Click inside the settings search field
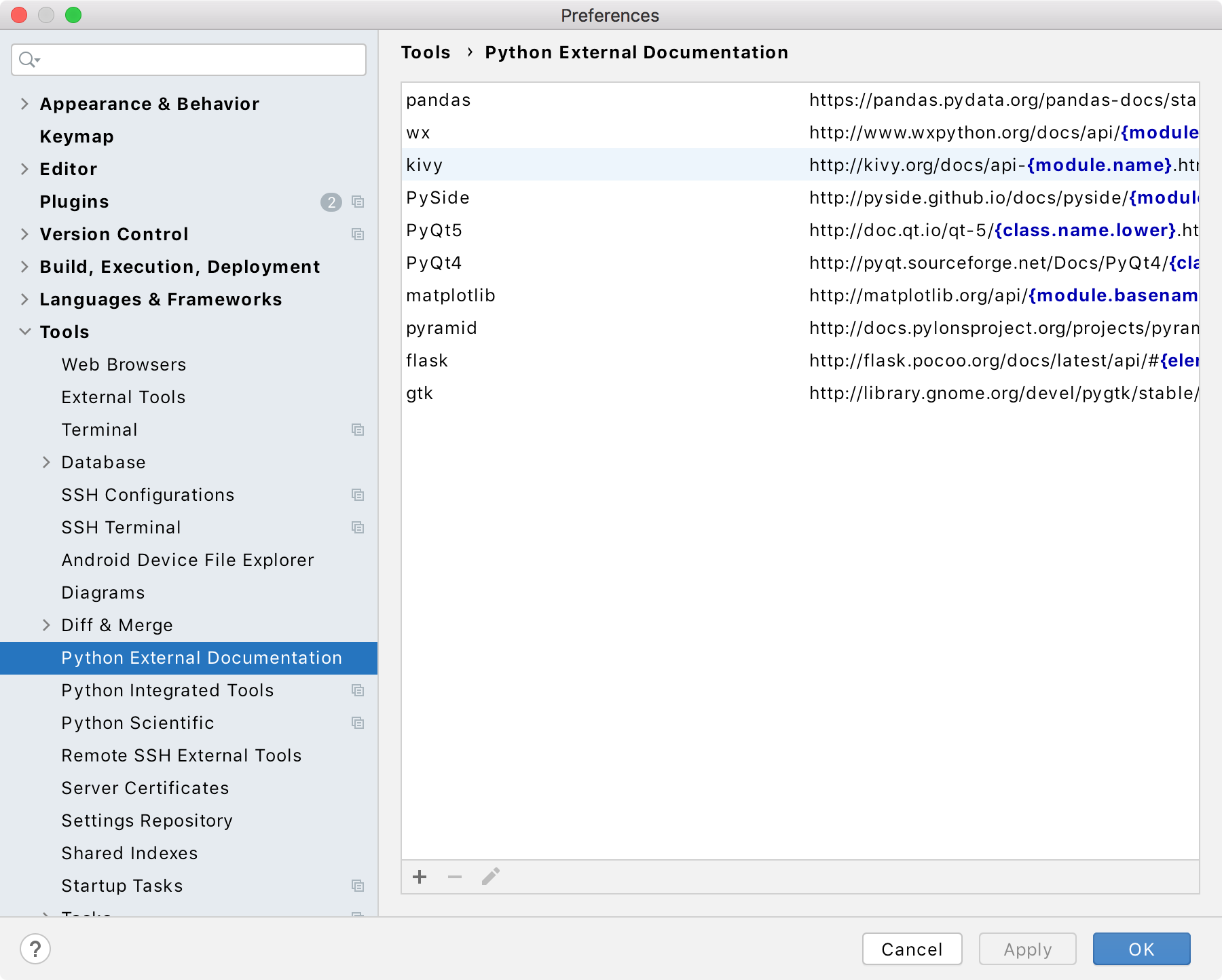 tap(190, 60)
